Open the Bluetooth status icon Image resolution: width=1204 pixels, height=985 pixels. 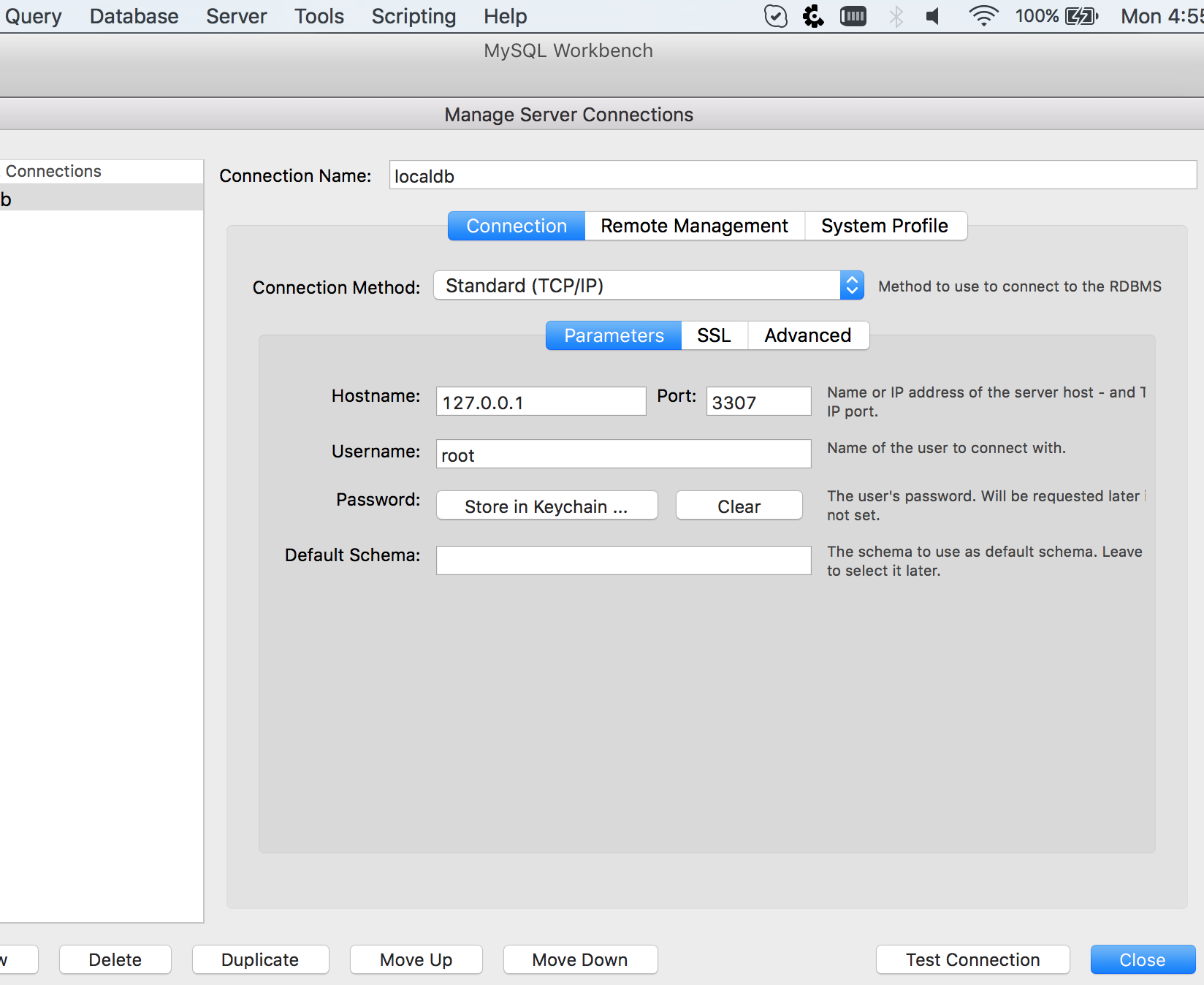[896, 16]
